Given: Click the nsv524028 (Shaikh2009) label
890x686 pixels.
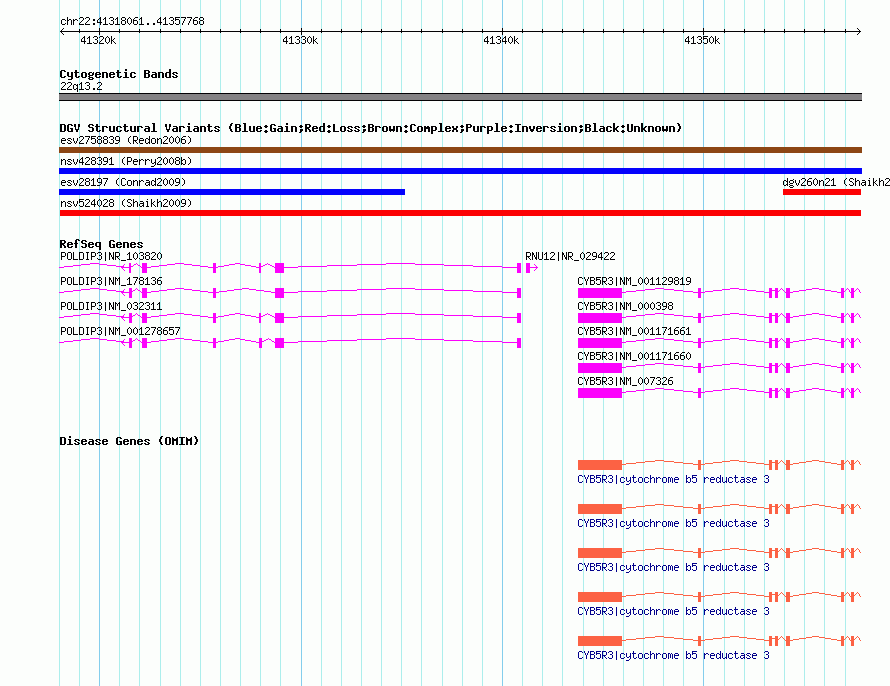Looking at the screenshot, I should click(x=126, y=203).
